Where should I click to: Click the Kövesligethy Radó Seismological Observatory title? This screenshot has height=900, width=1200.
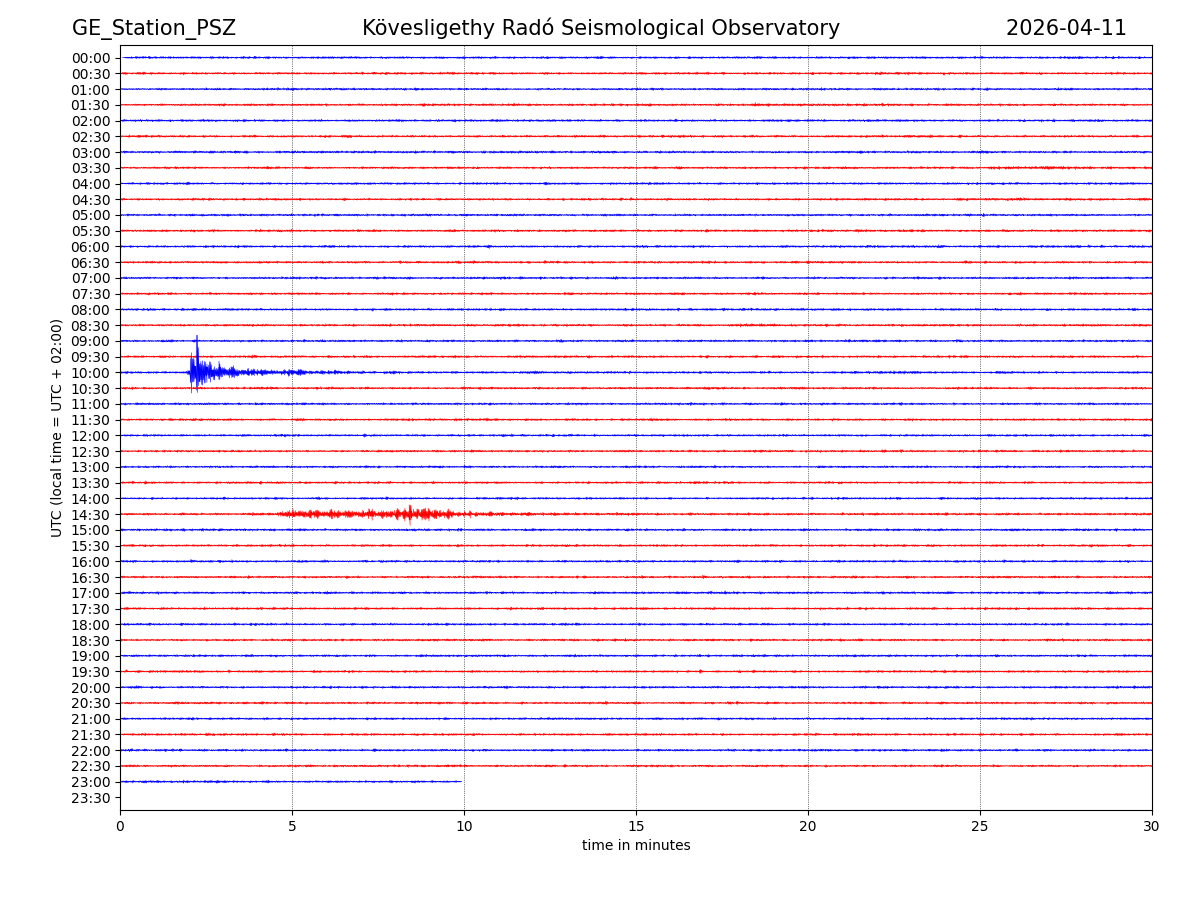tap(600, 29)
